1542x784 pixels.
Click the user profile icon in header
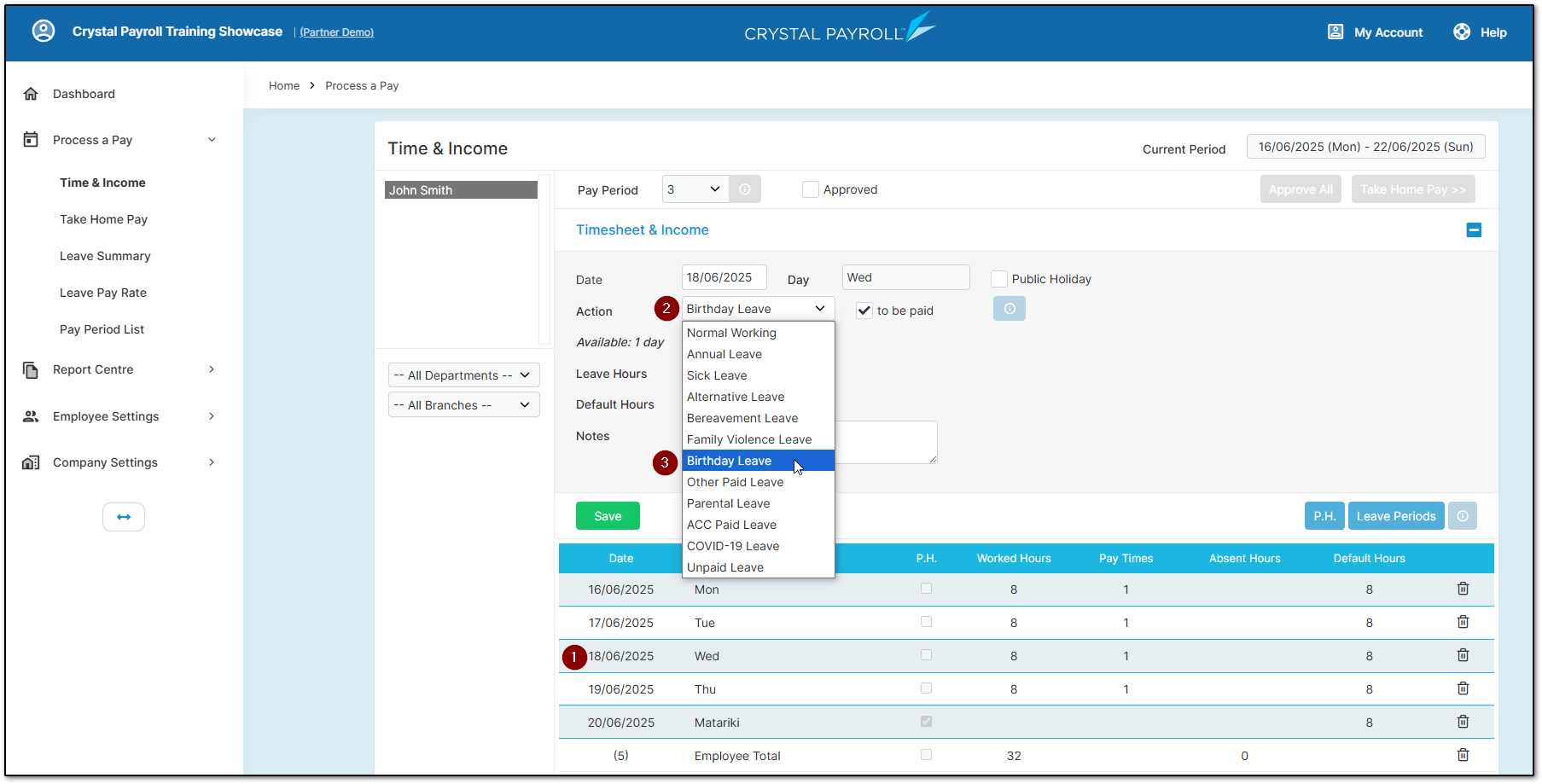[x=44, y=32]
